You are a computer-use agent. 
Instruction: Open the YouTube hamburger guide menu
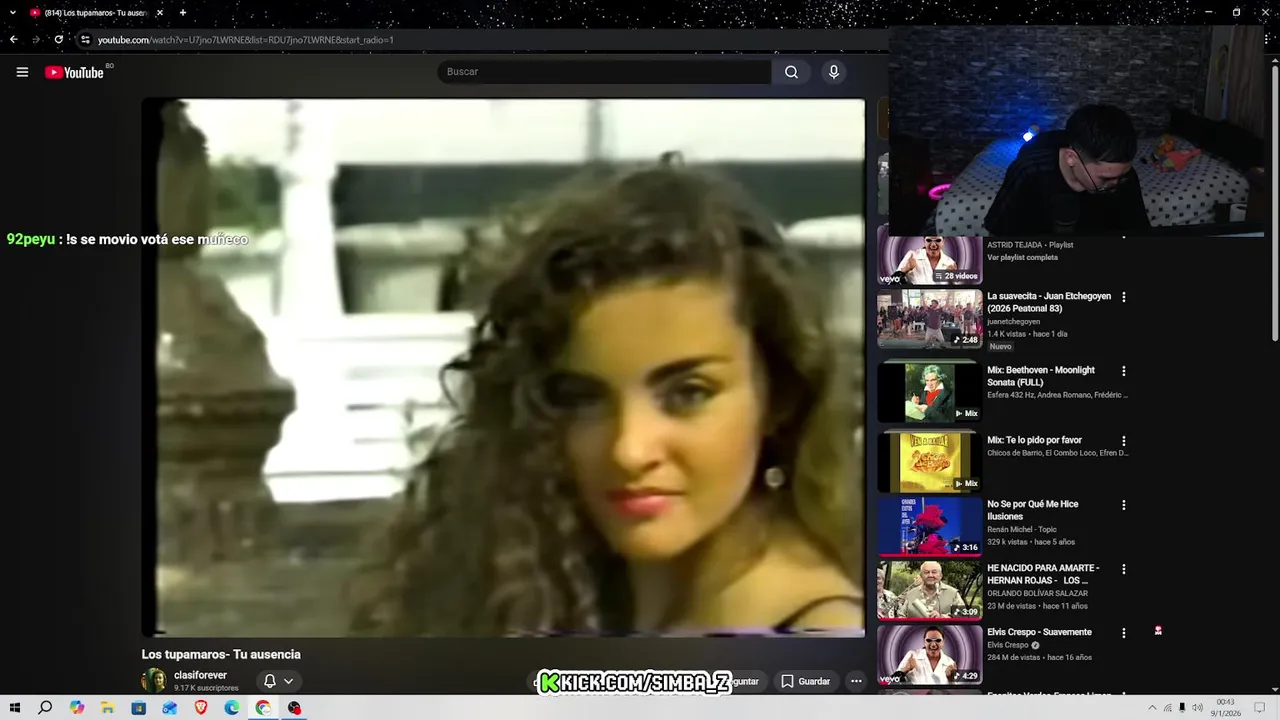22,72
